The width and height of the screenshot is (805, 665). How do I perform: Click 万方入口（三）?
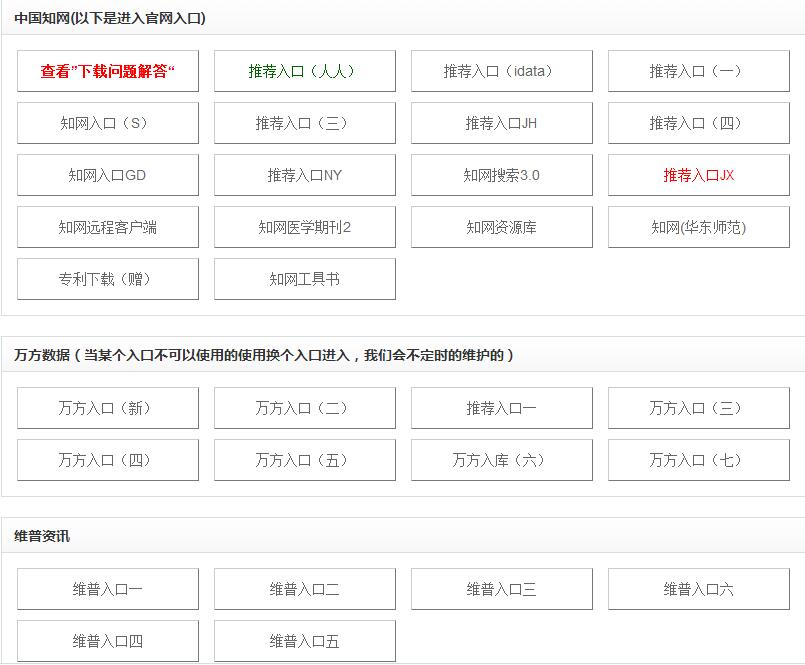(x=699, y=408)
